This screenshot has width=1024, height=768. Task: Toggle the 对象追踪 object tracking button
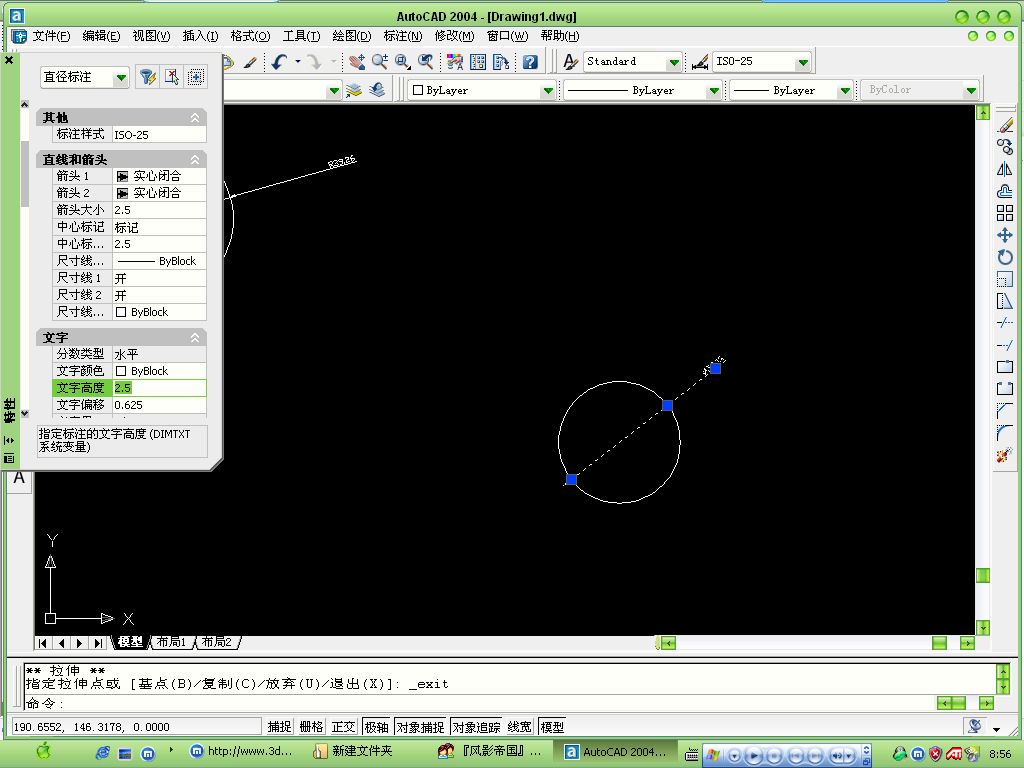pos(476,726)
